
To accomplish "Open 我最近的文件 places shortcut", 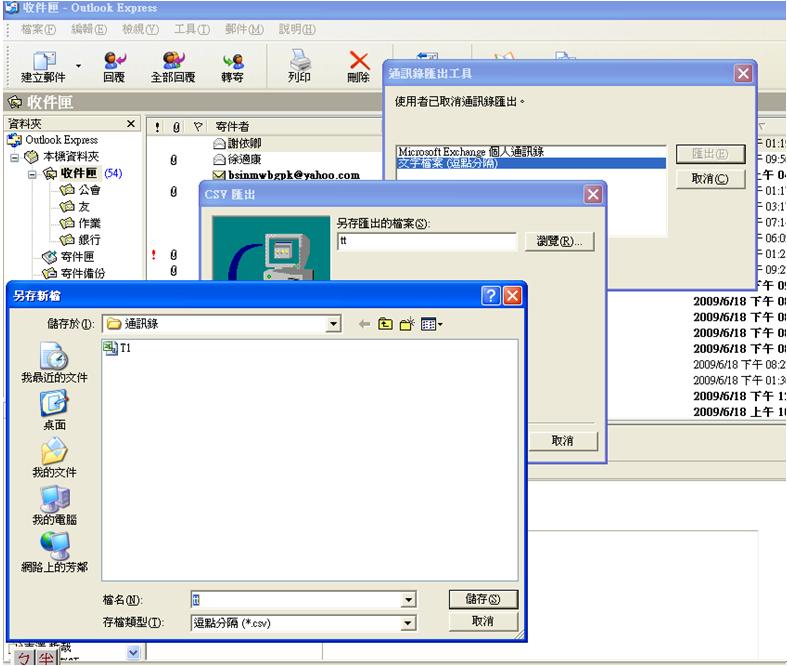I will [x=54, y=363].
